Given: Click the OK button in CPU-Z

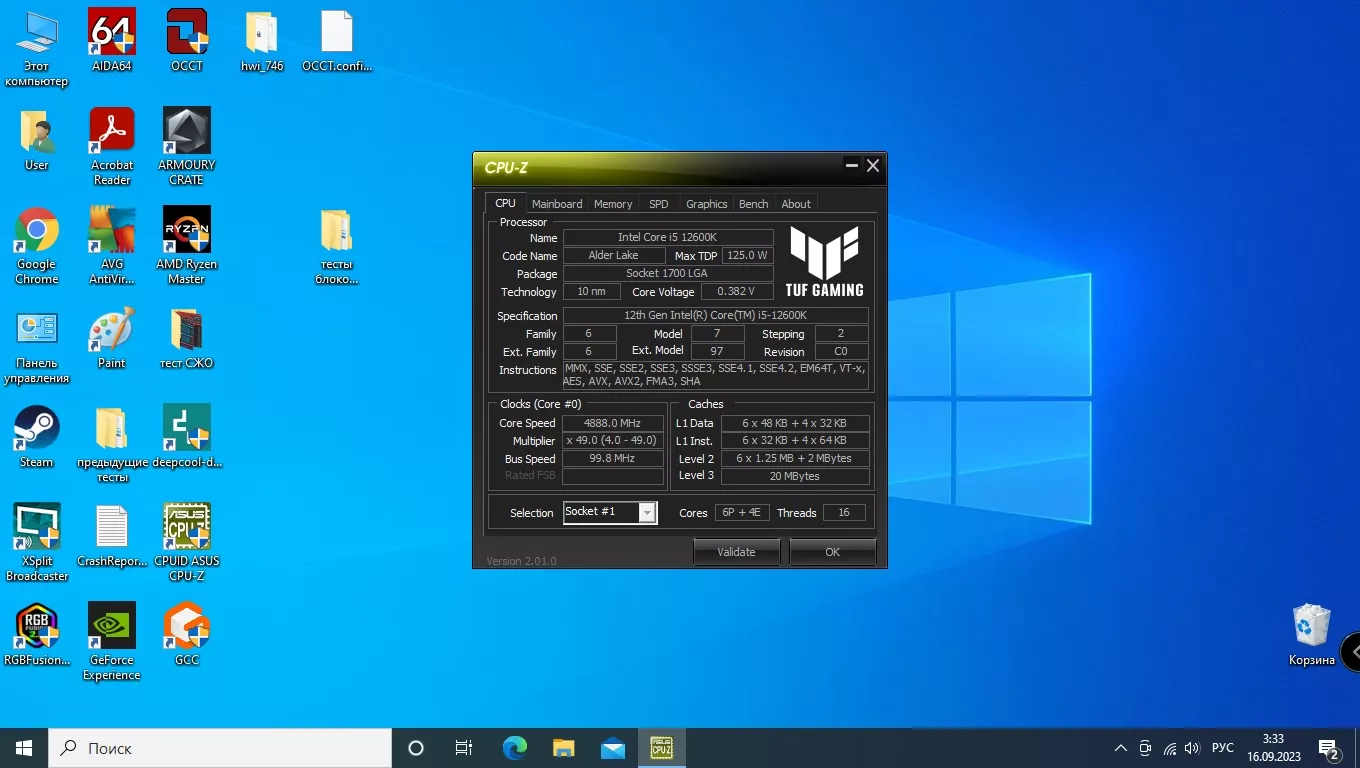Looking at the screenshot, I should [832, 552].
